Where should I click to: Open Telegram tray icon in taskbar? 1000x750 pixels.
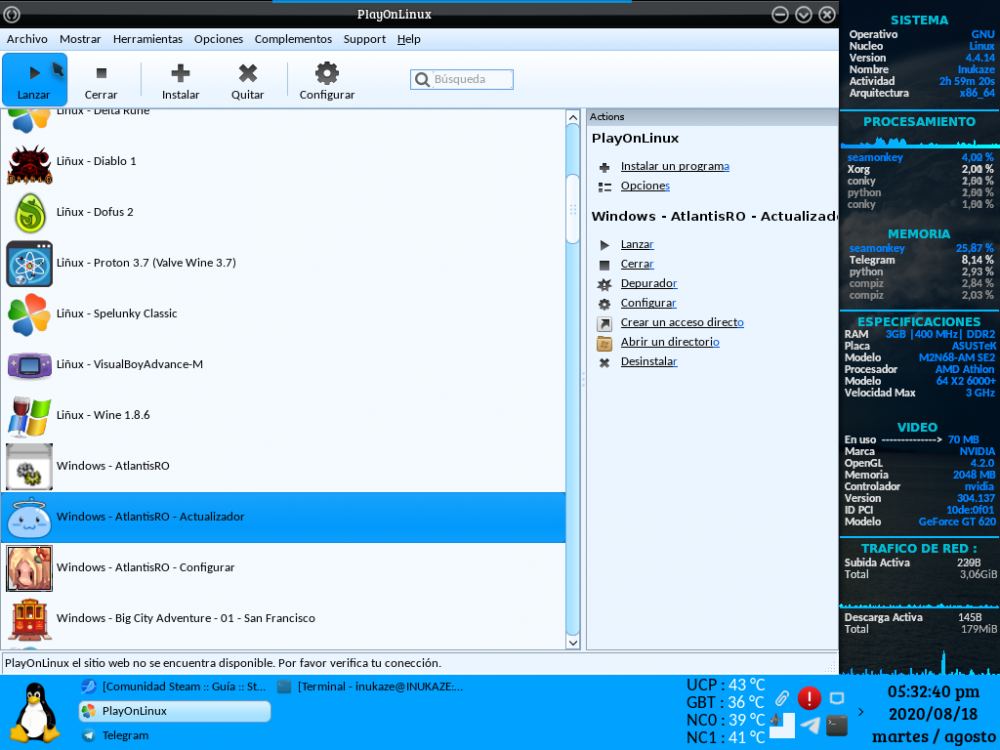coord(811,726)
